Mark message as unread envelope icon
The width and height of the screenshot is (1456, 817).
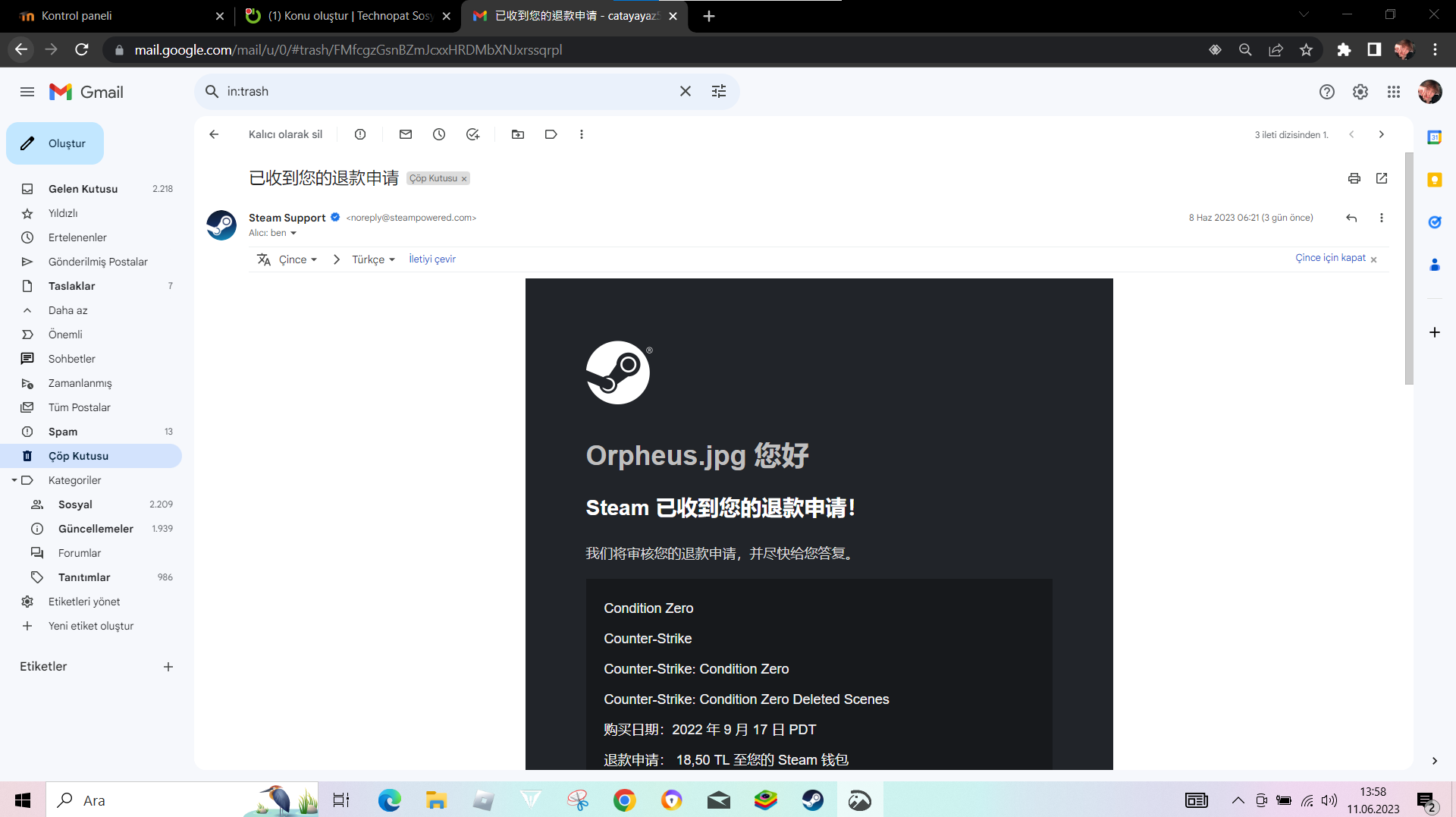[x=406, y=134]
